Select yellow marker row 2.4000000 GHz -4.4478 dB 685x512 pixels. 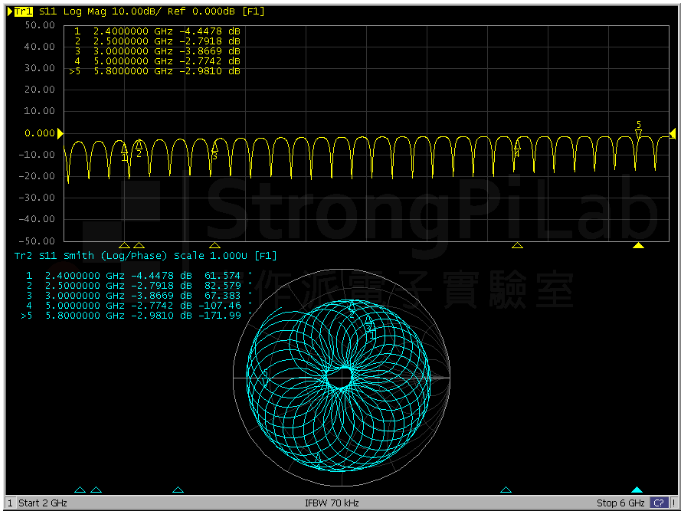157,31
